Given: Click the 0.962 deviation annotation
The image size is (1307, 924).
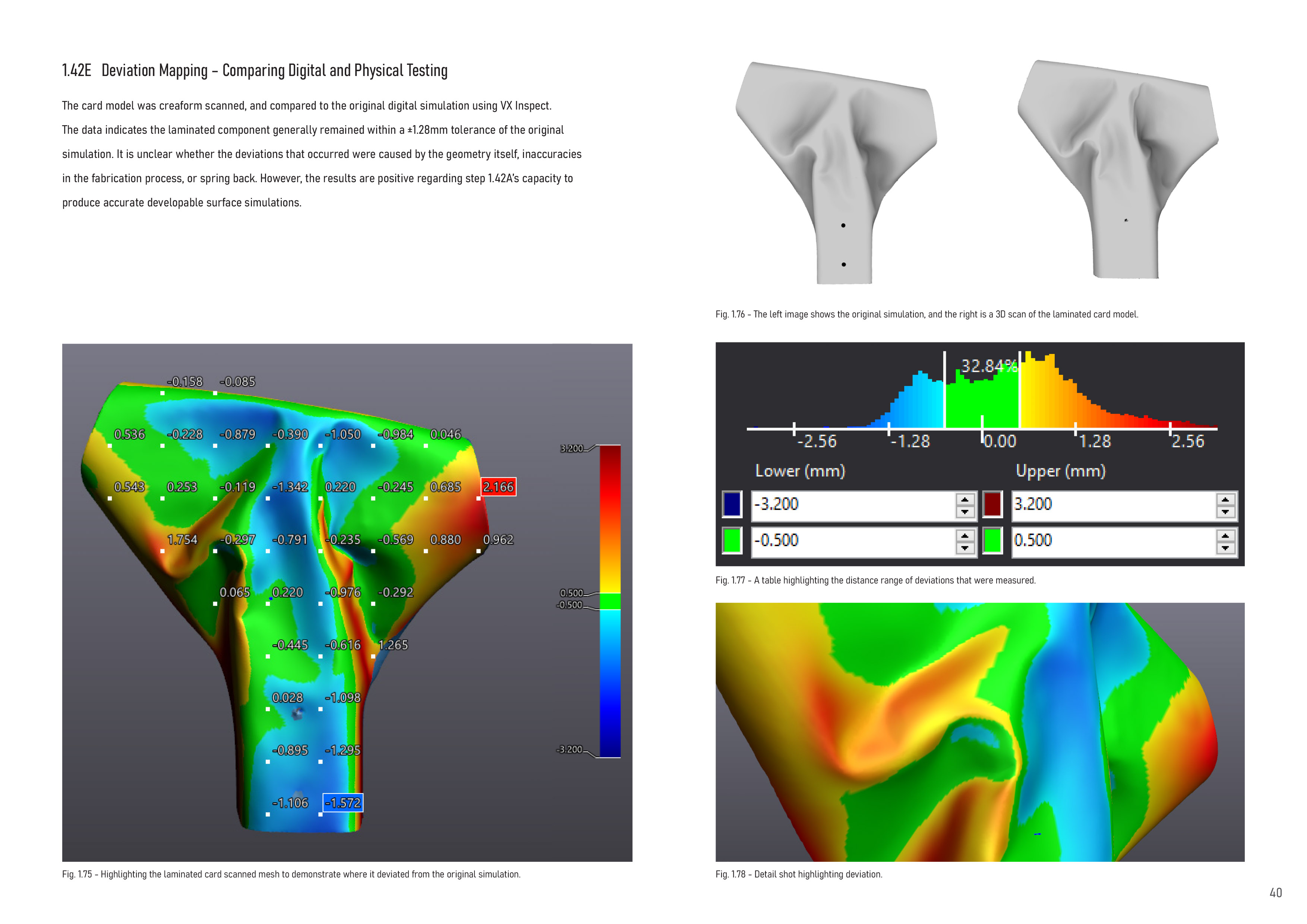Looking at the screenshot, I should (498, 539).
